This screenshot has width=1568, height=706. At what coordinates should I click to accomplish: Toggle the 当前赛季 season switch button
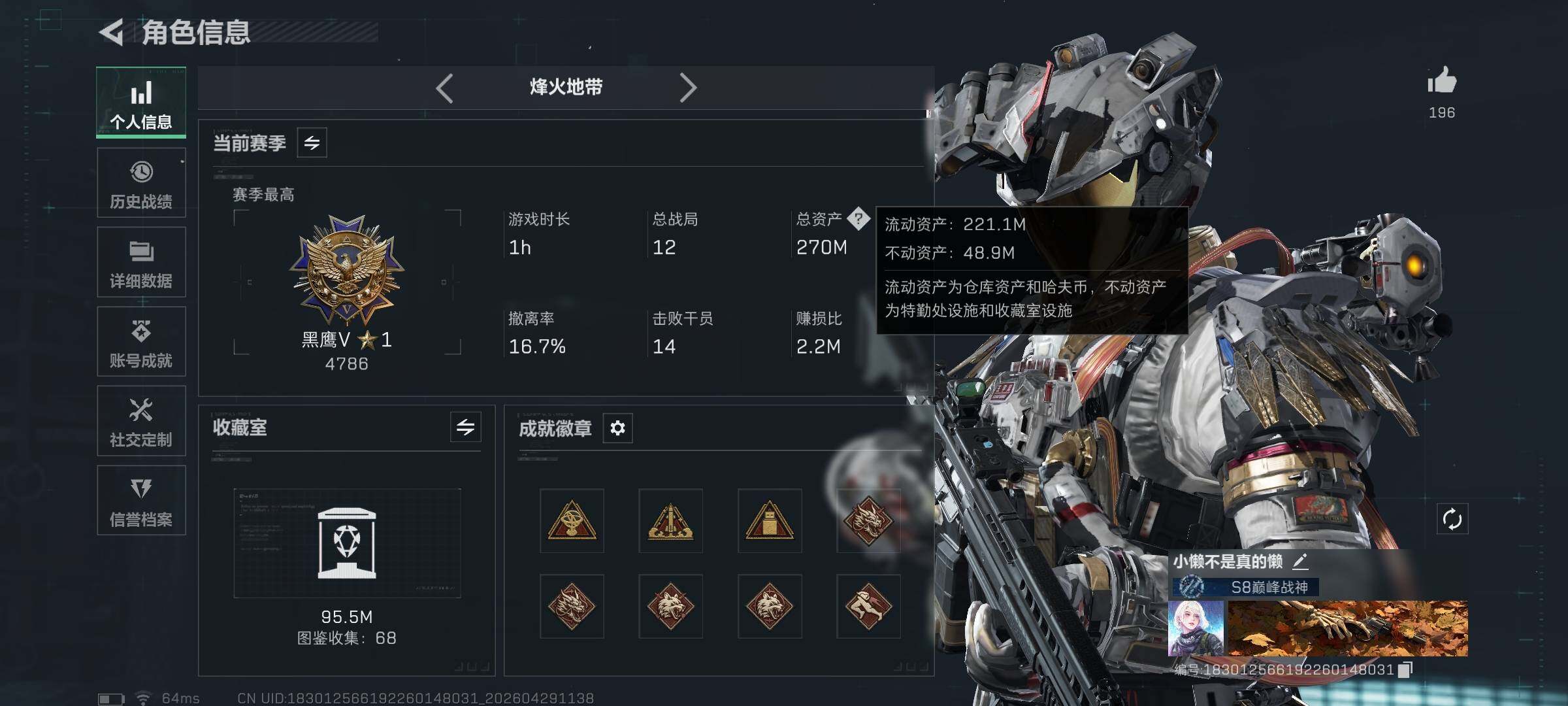(x=312, y=143)
